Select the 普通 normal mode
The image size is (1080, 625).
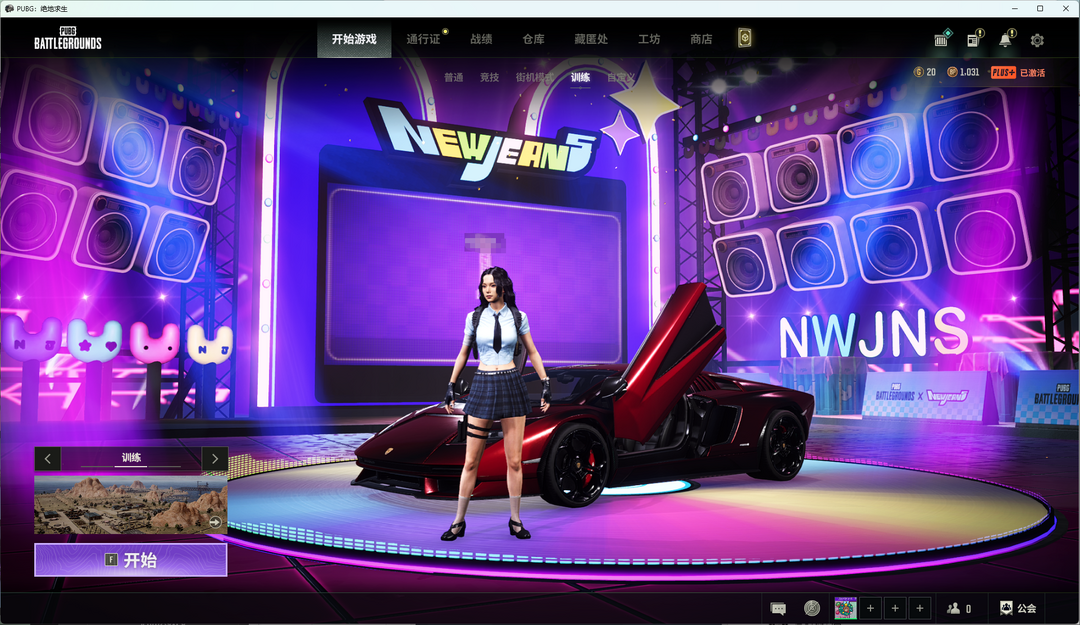pos(453,77)
